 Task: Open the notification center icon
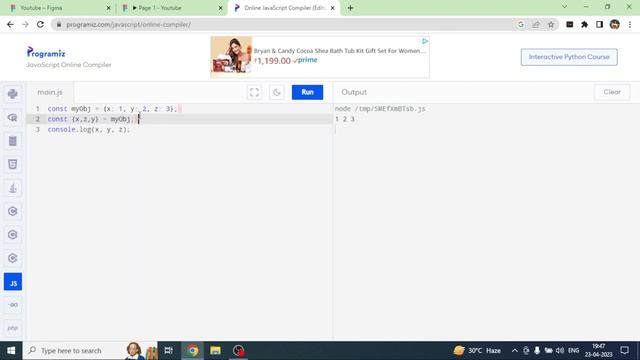click(x=624, y=351)
